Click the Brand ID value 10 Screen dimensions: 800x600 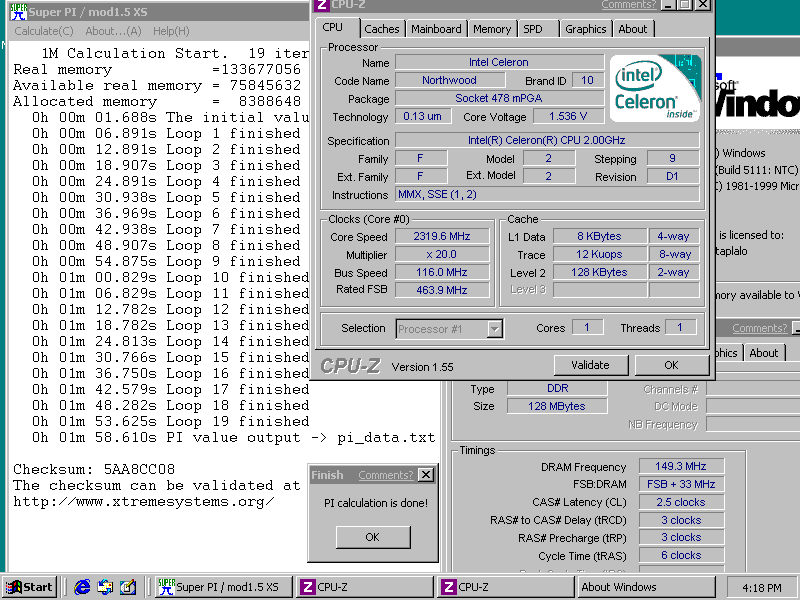click(x=588, y=80)
